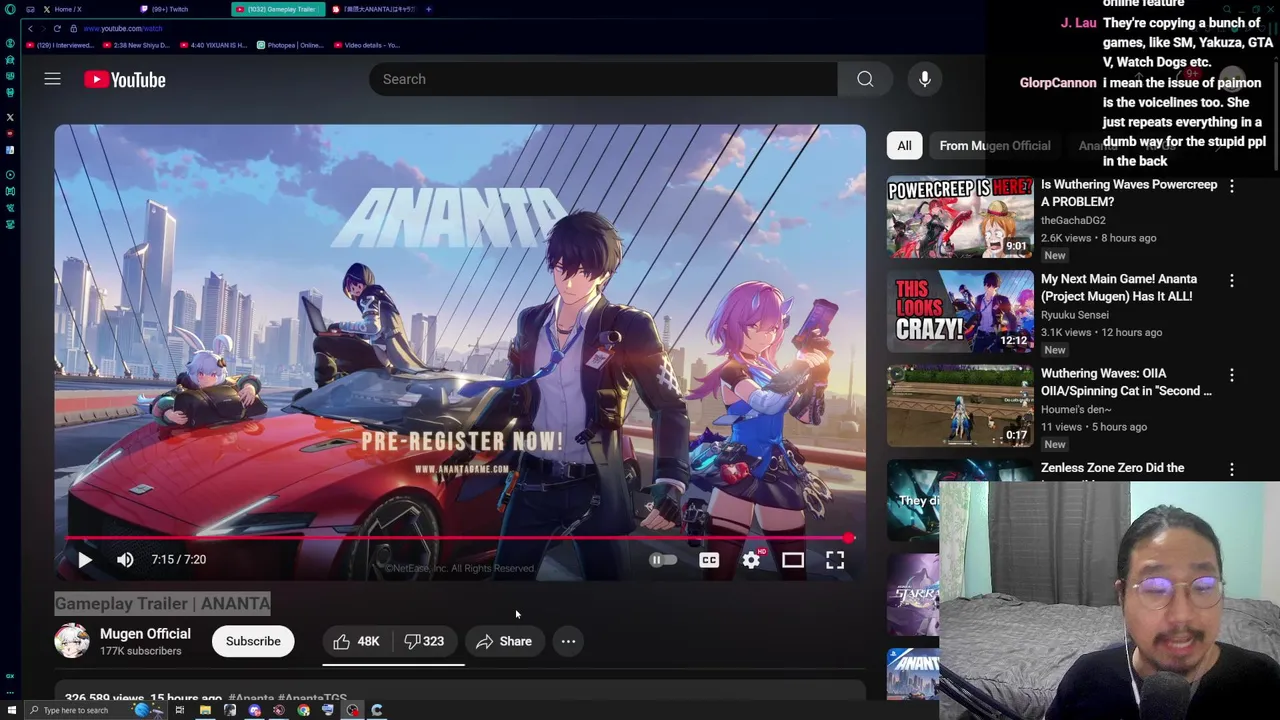Dislike the video showing 323
The height and width of the screenshot is (720, 1280).
point(425,641)
